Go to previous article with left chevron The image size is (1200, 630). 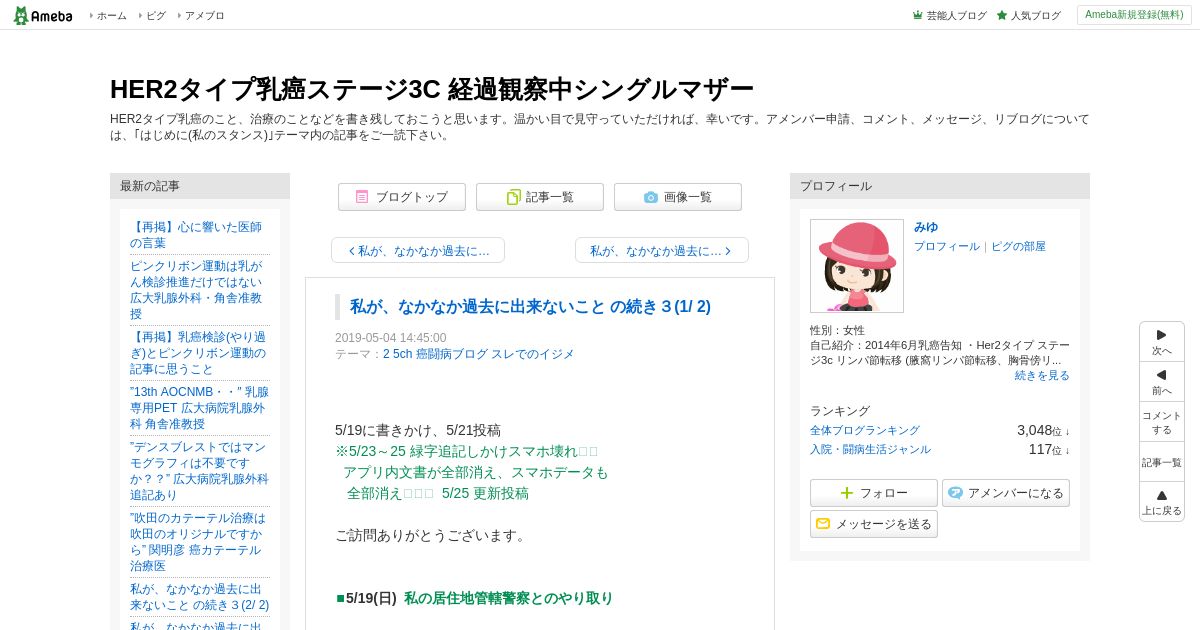(418, 250)
